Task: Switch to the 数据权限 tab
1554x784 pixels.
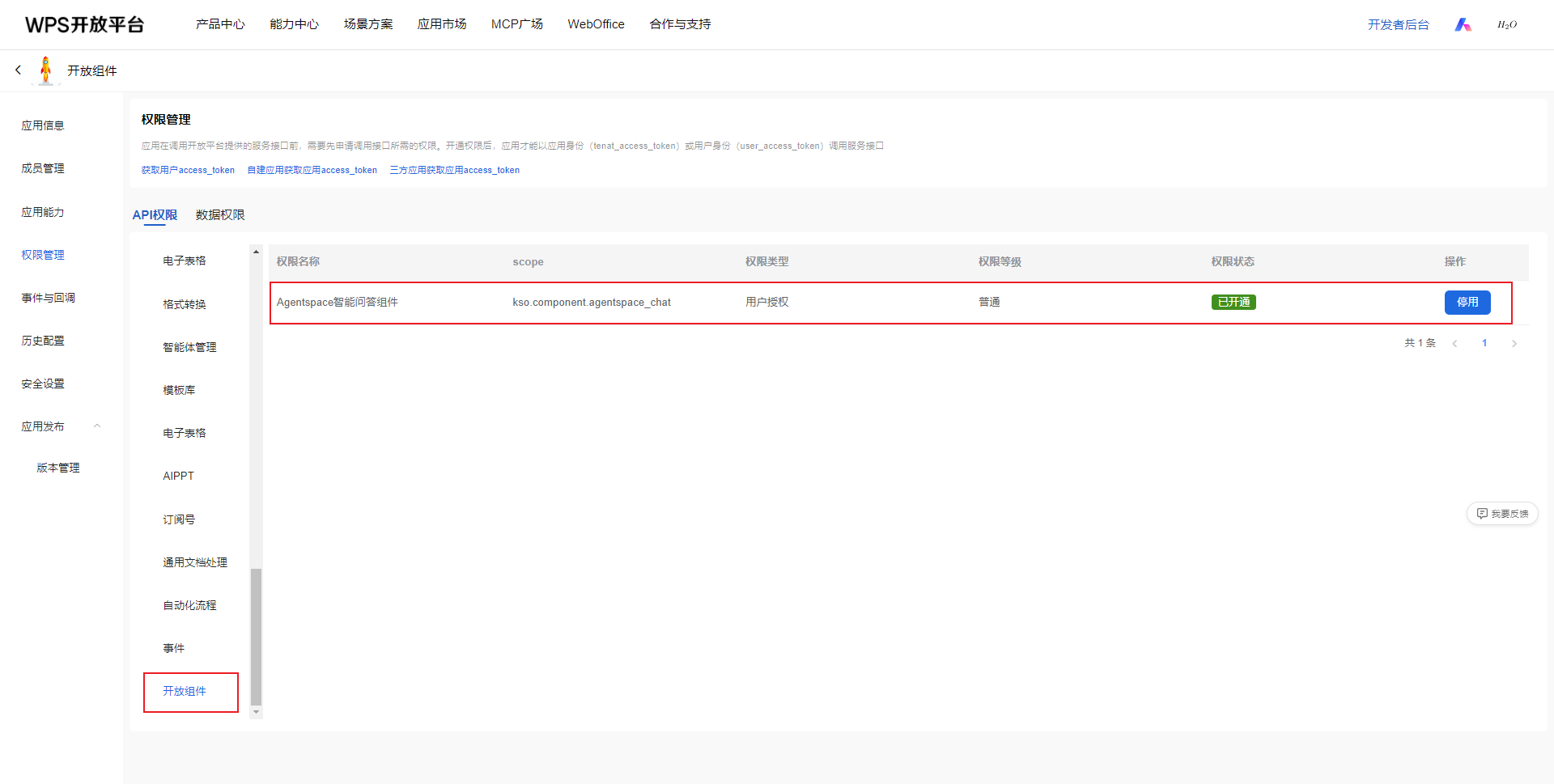Action: 220,215
